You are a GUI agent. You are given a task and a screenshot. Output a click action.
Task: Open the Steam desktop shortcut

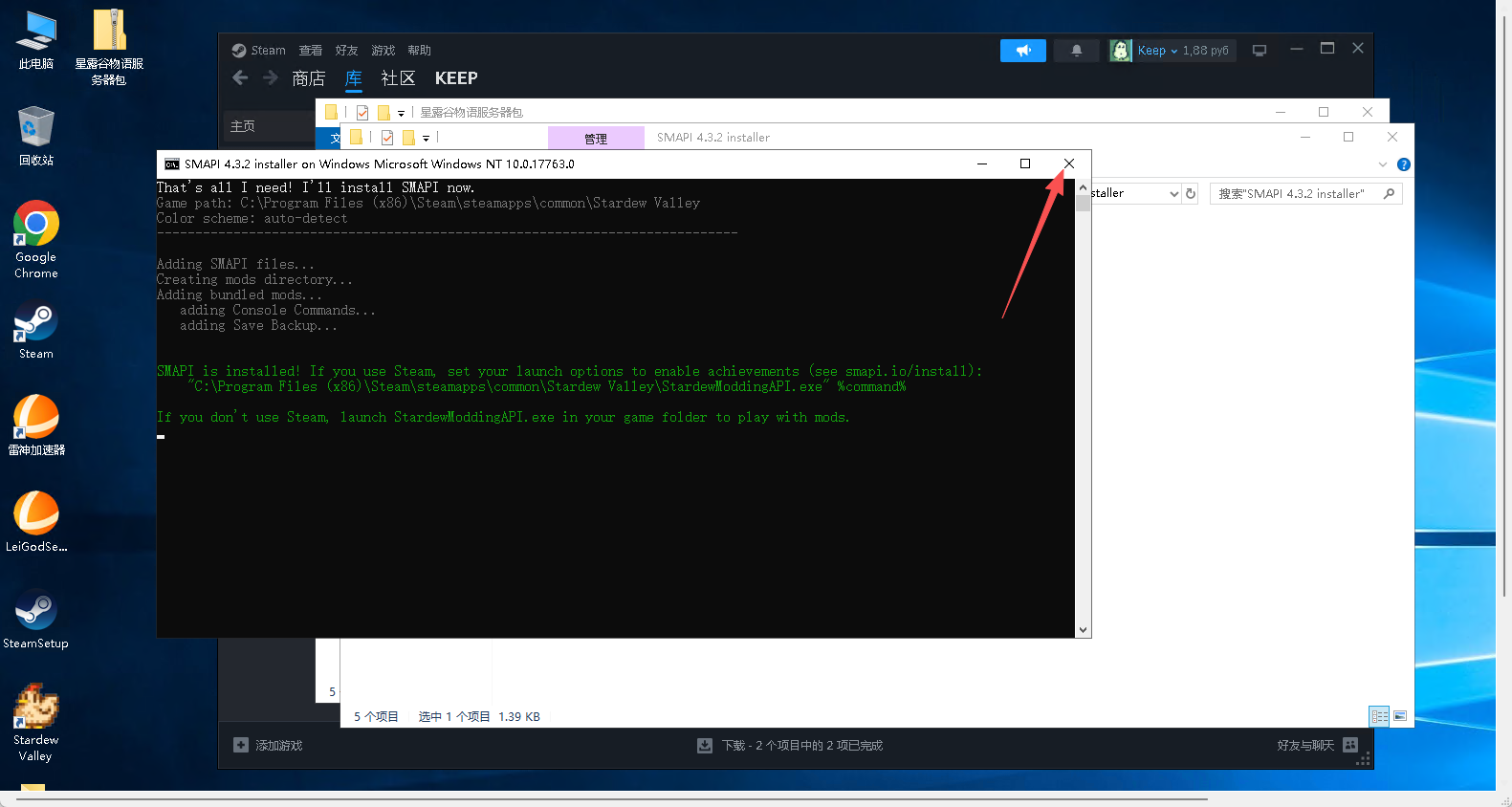(x=36, y=330)
